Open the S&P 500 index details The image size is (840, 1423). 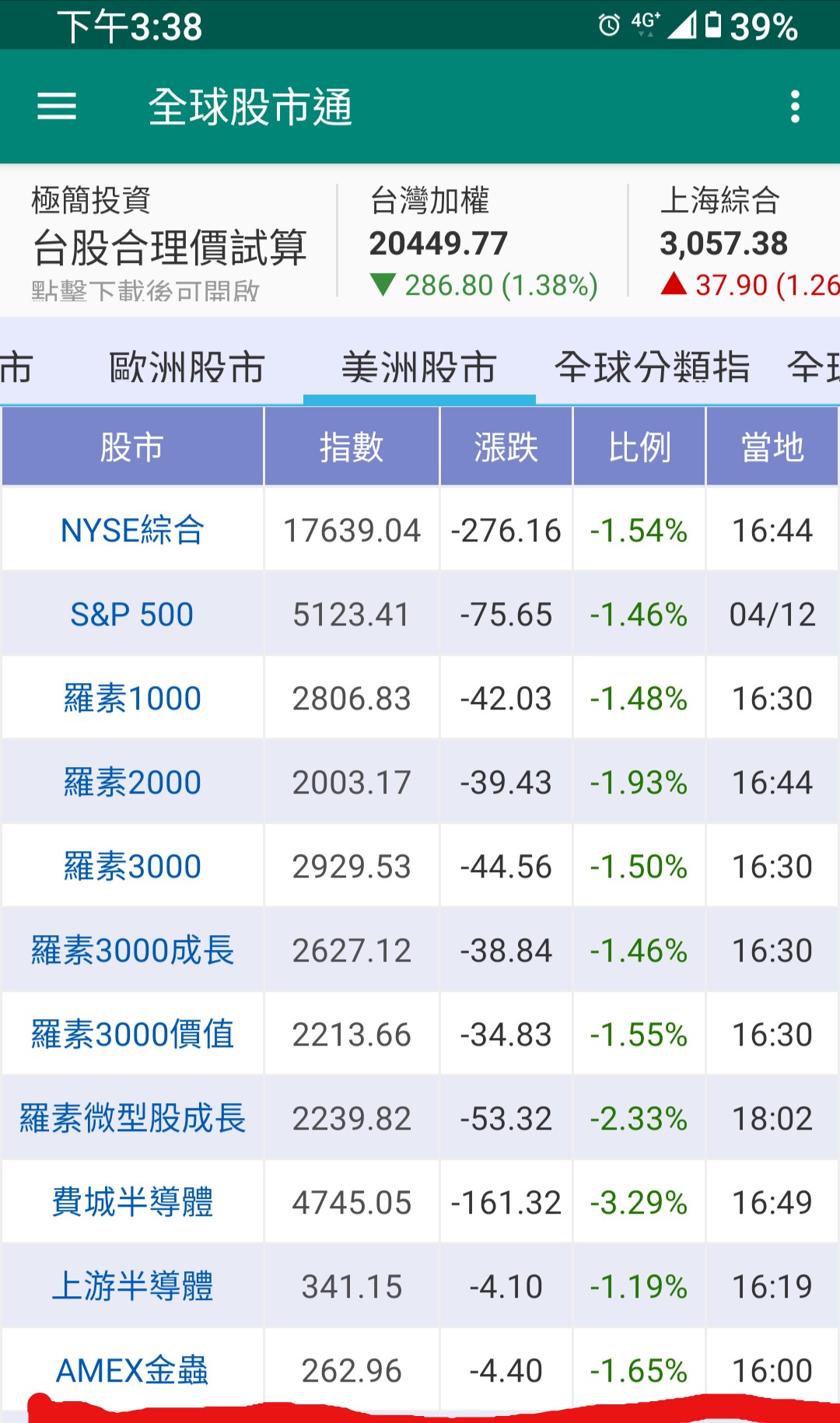(132, 615)
